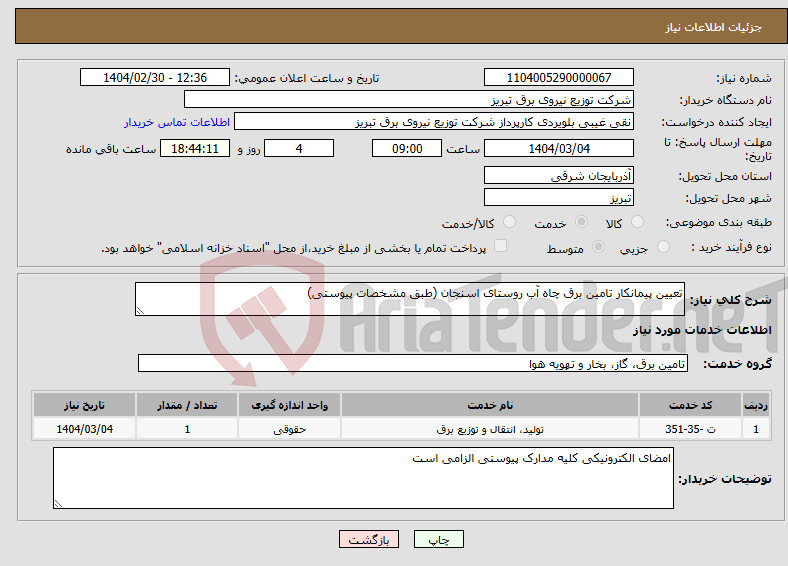Click the استان محل تحویل label
Image resolution: width=788 pixels, height=566 pixels.
click(725, 176)
